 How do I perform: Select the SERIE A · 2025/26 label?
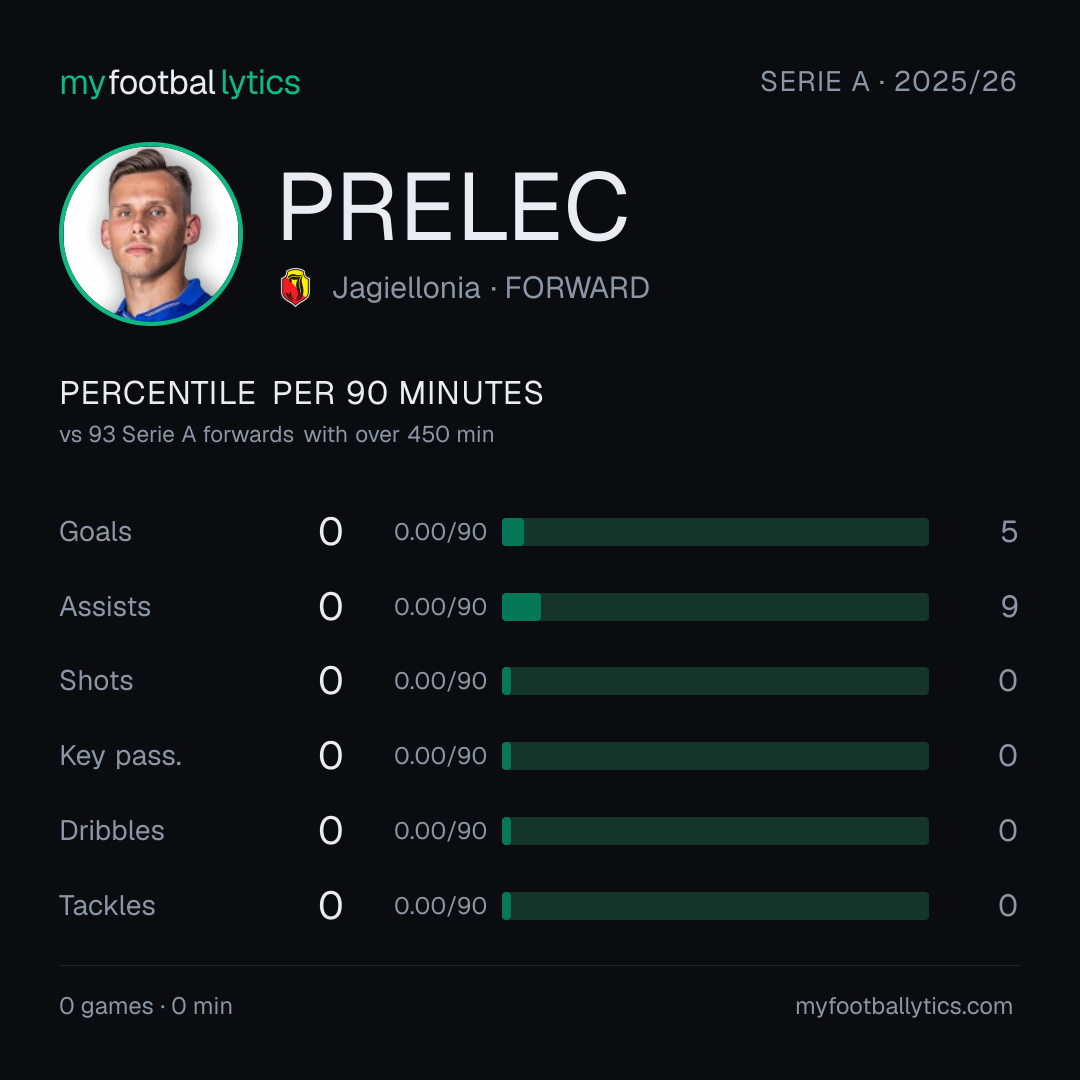pos(888,82)
